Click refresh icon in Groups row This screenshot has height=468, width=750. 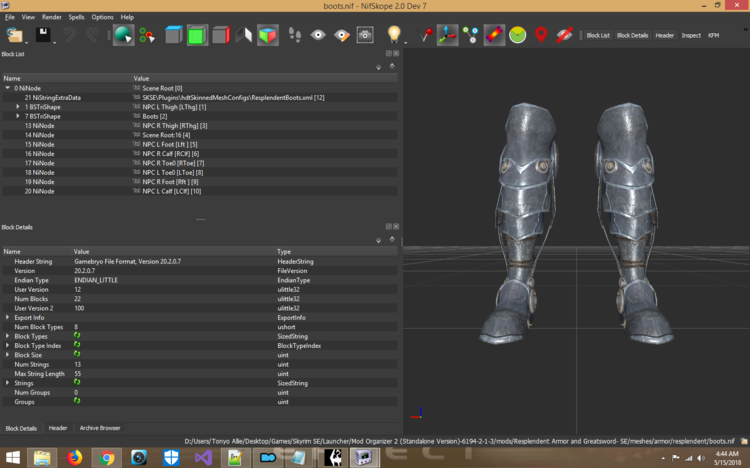77,401
